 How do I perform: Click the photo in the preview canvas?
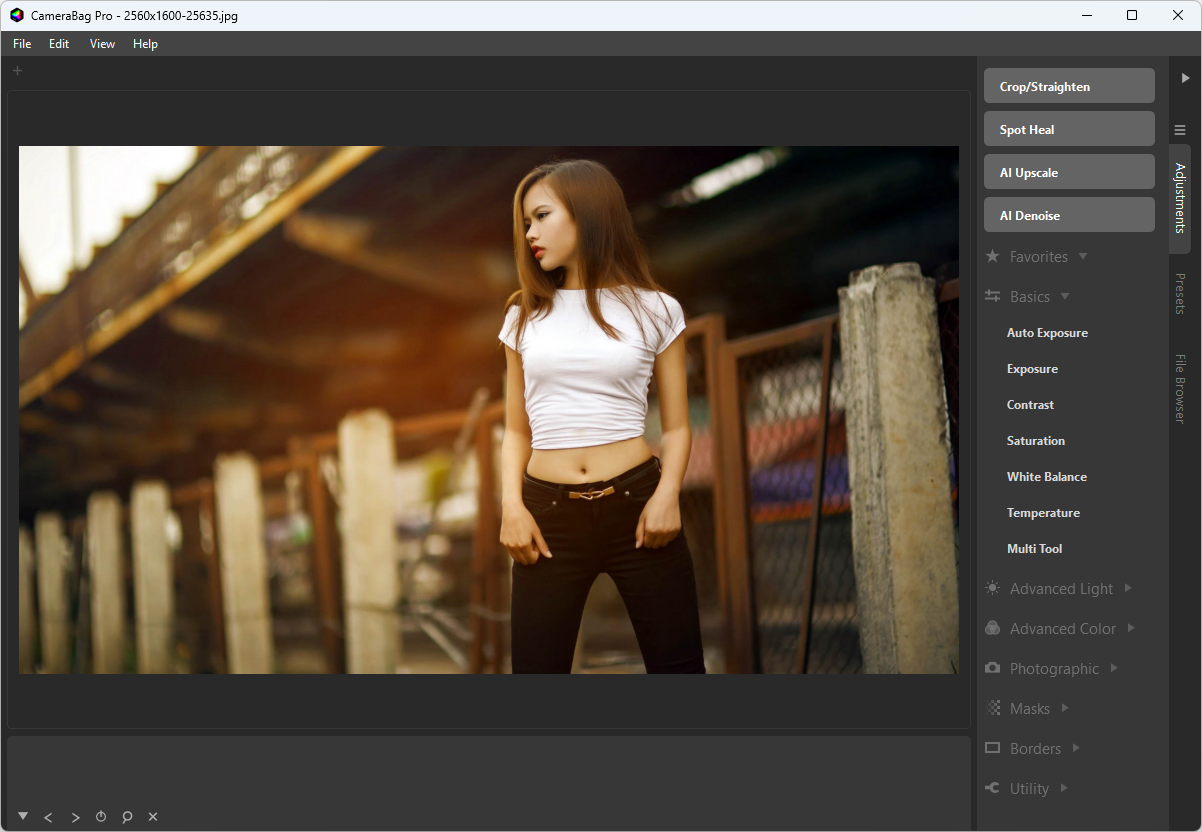(488, 410)
